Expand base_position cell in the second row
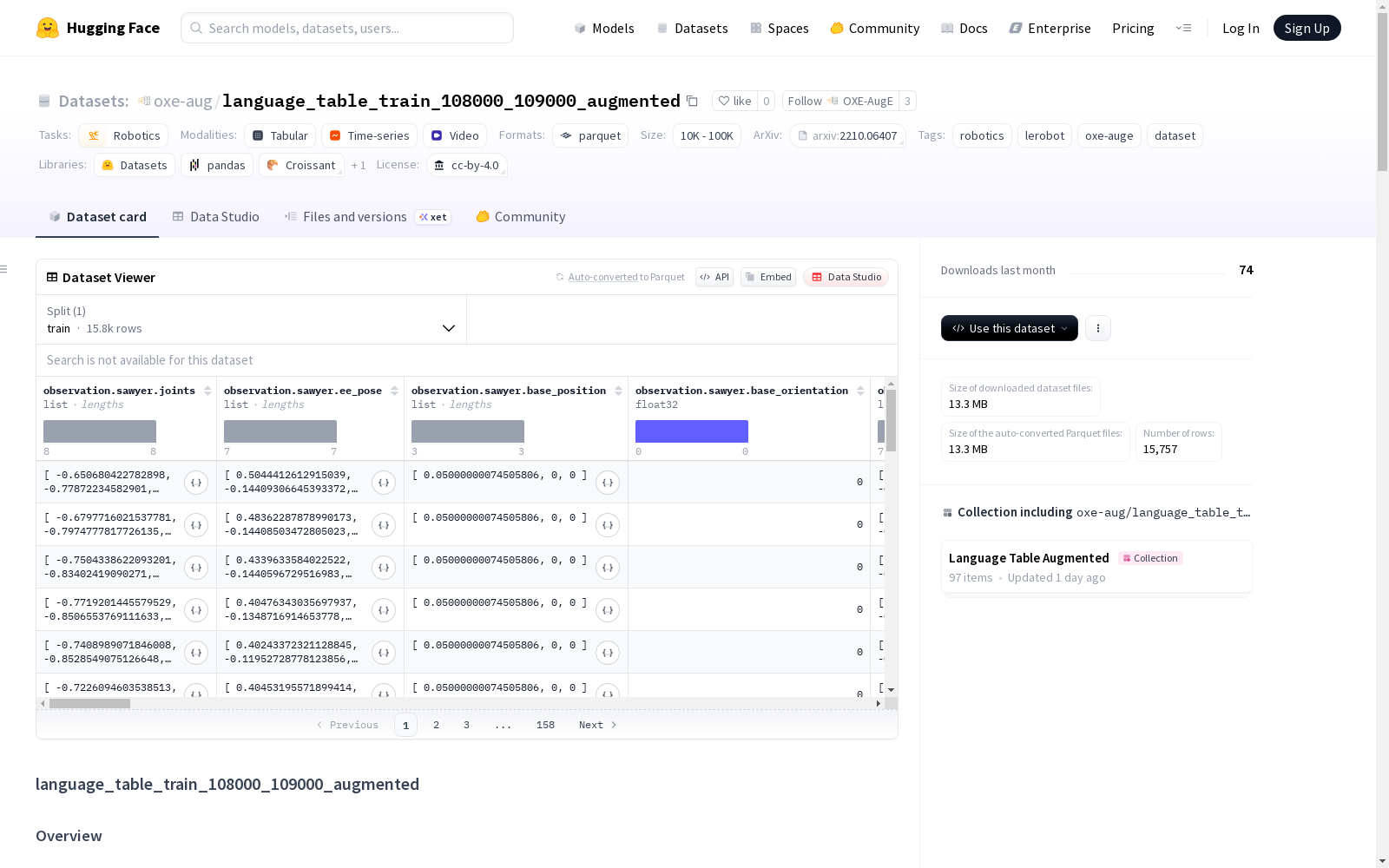This screenshot has height=868, width=1389. pyautogui.click(x=608, y=525)
